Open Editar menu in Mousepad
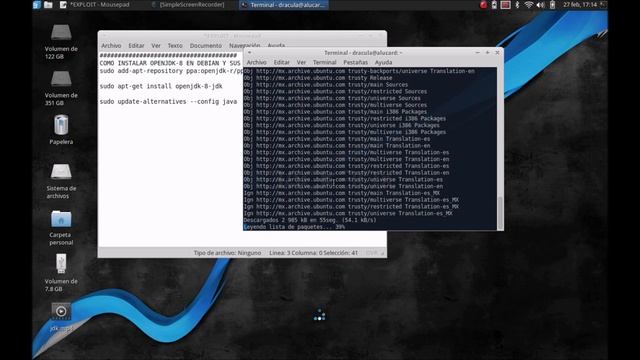The width and height of the screenshot is (640, 360). (x=136, y=46)
